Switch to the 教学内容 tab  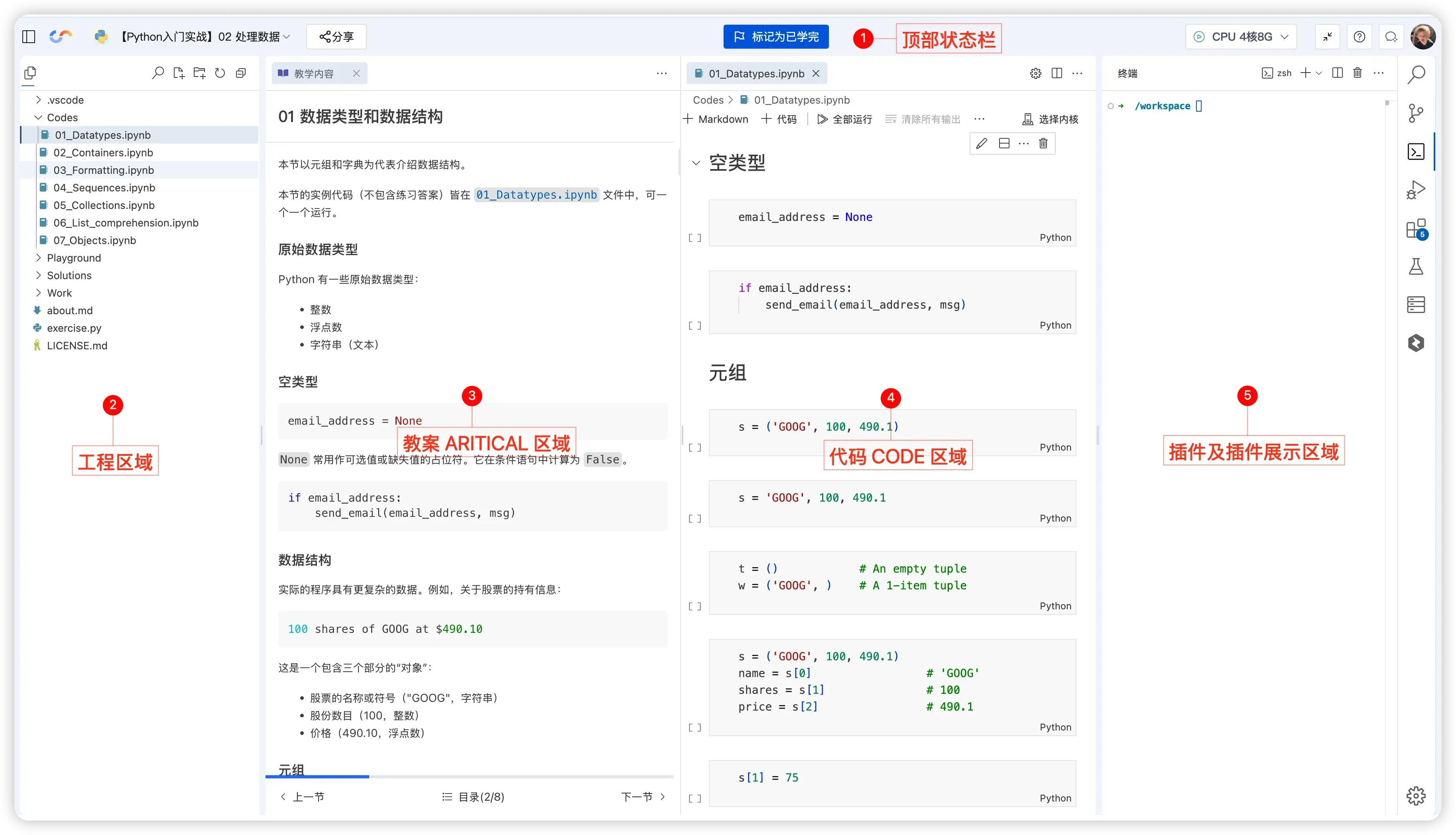[x=313, y=73]
